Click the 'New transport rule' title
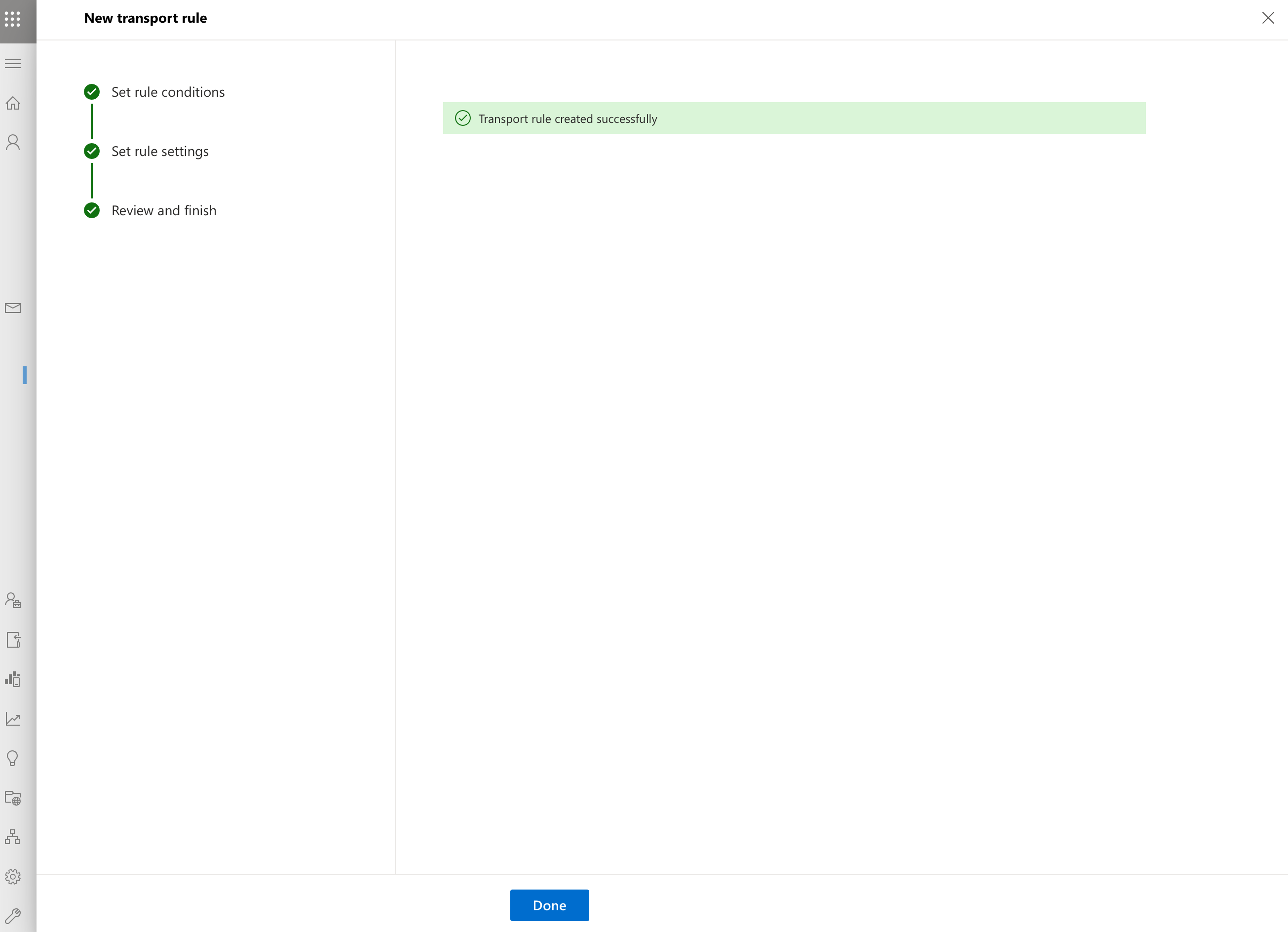This screenshot has height=932, width=1288. point(146,18)
